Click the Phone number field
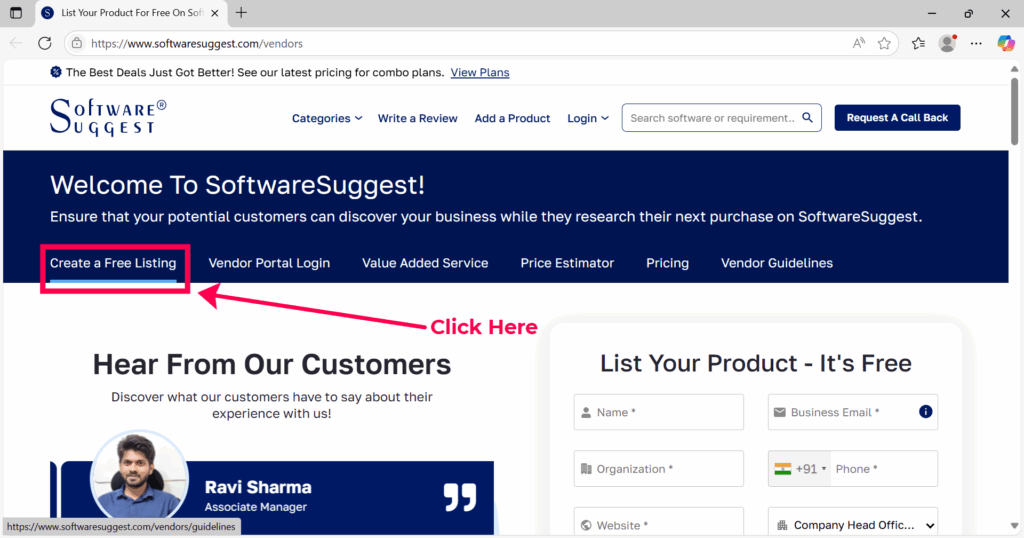The height and width of the screenshot is (538, 1024). click(884, 469)
